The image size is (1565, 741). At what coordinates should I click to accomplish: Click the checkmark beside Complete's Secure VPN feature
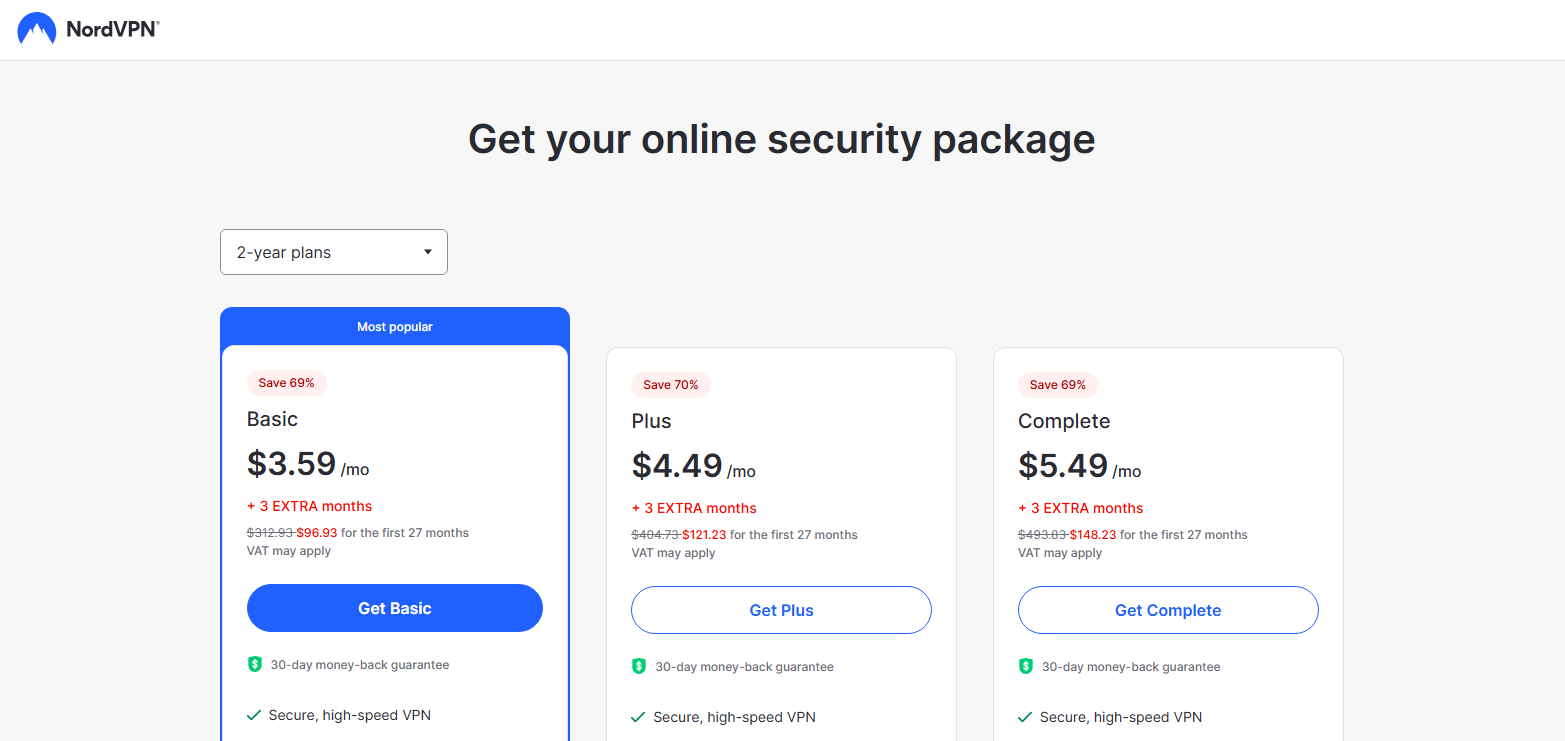(x=1025, y=717)
